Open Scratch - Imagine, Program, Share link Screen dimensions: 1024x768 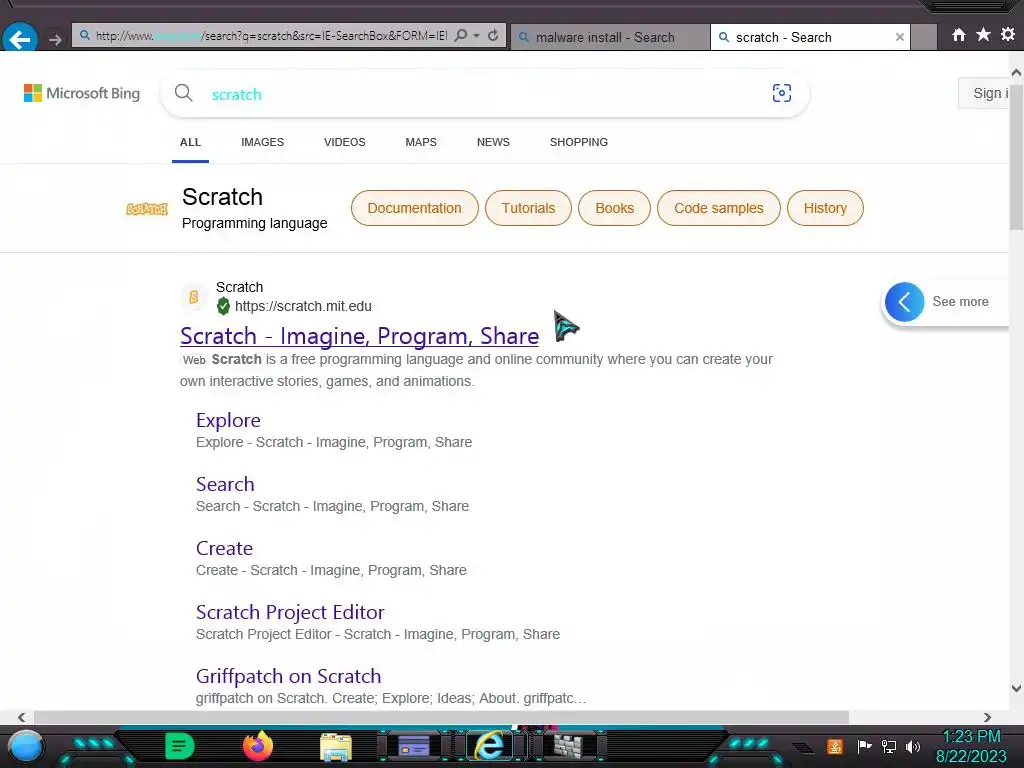pos(360,336)
